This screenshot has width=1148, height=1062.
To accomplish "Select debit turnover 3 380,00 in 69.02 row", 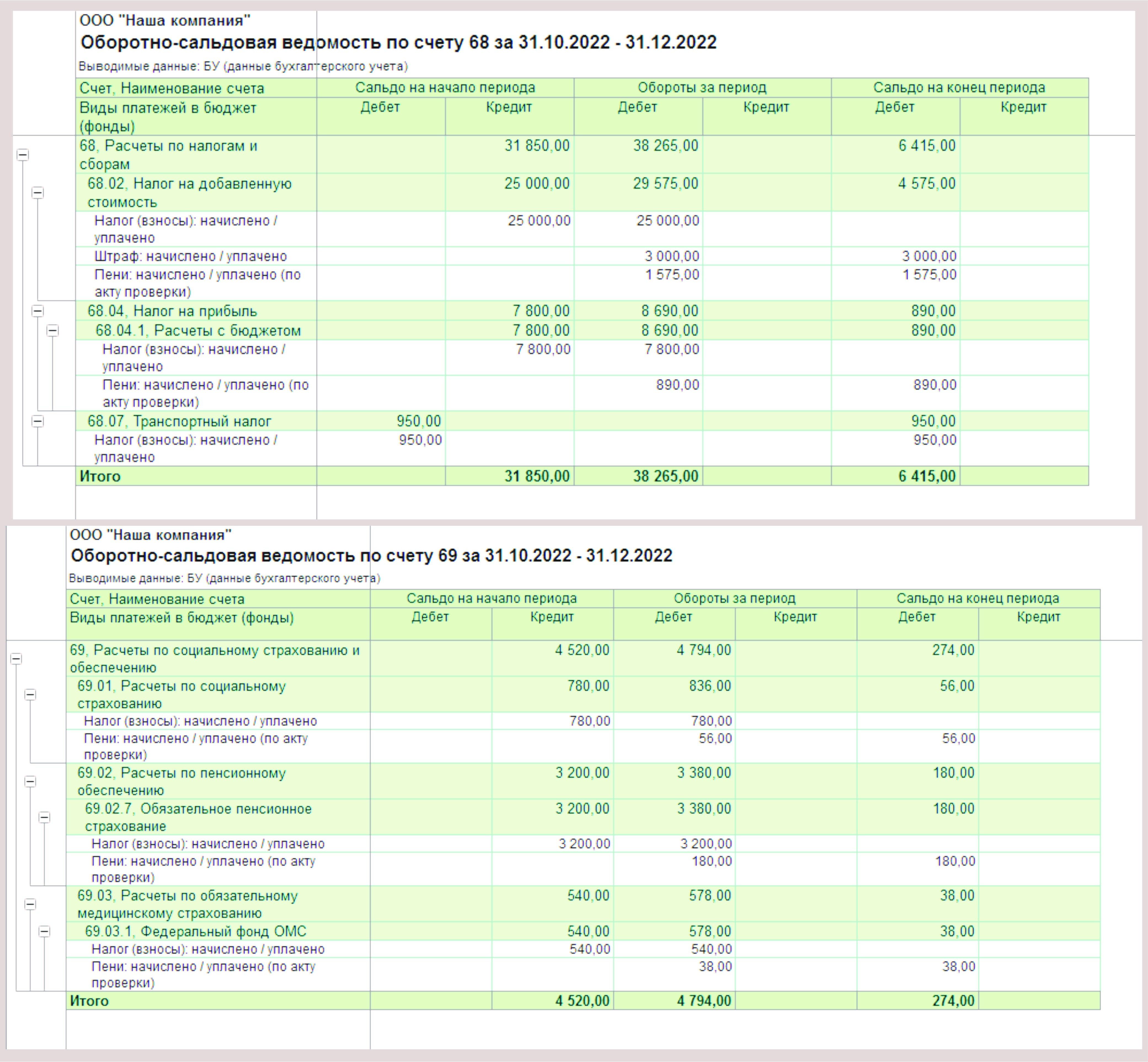I will coord(704,773).
